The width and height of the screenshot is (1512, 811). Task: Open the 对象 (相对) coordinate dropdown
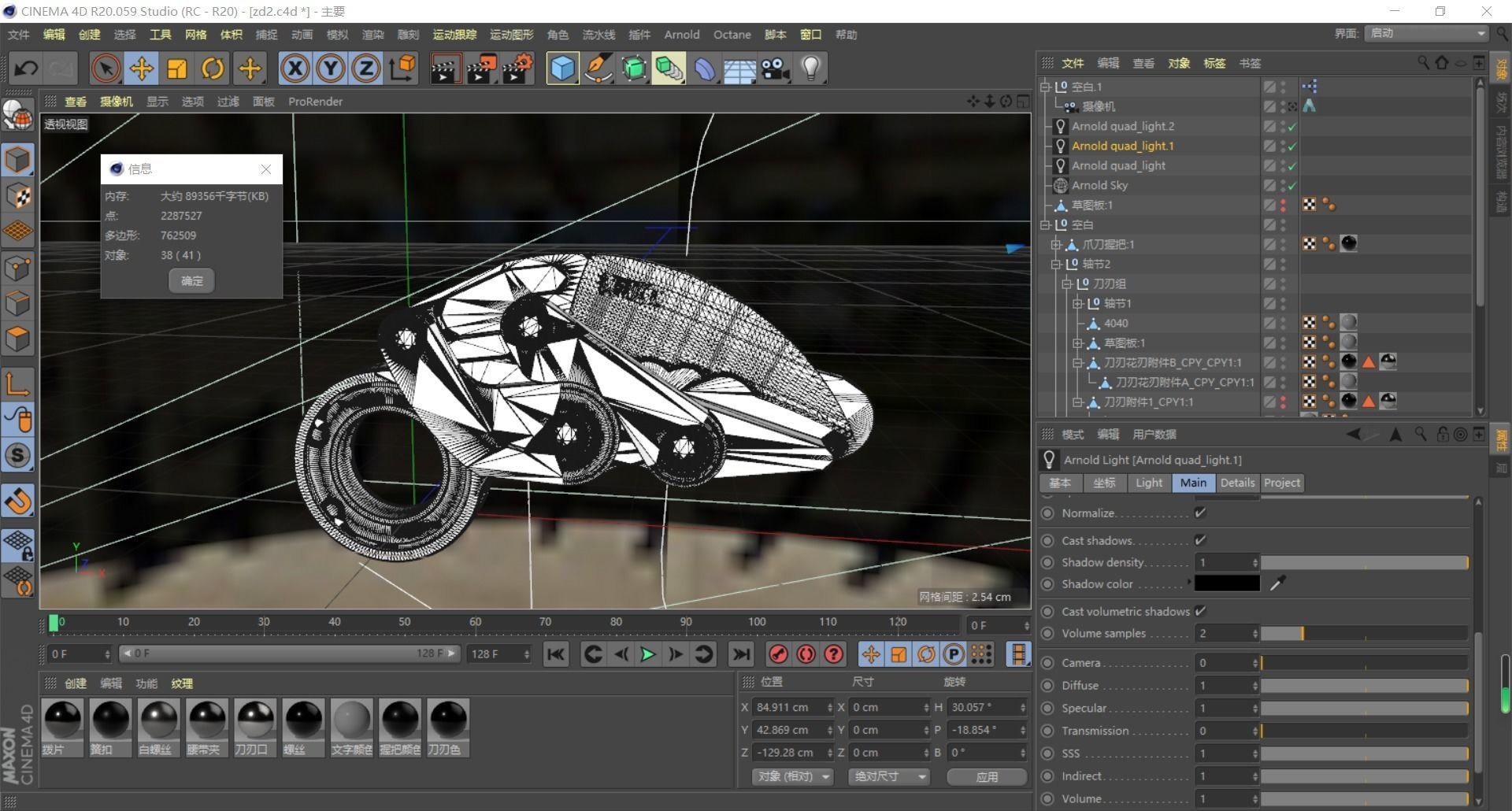click(x=794, y=776)
